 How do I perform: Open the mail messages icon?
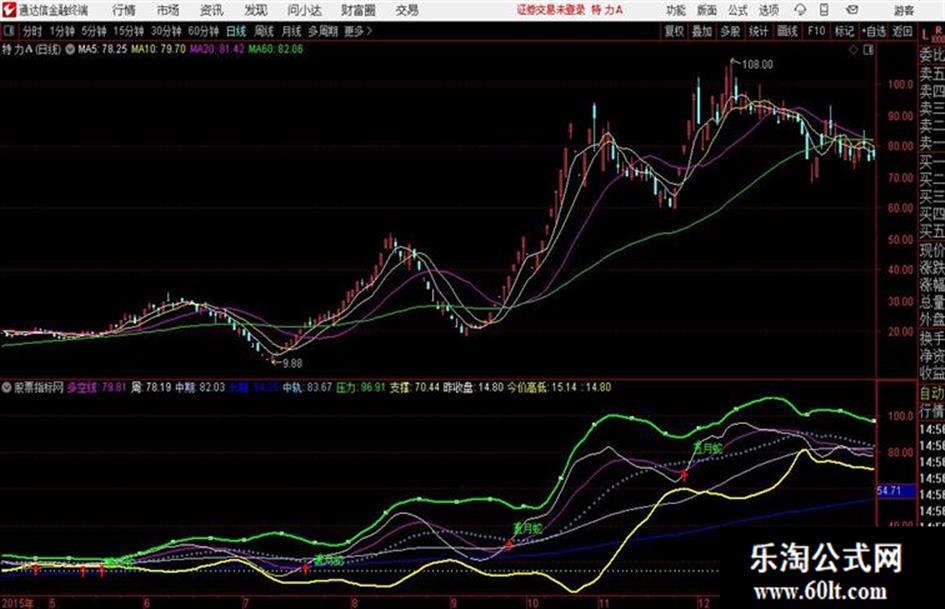[x=852, y=10]
